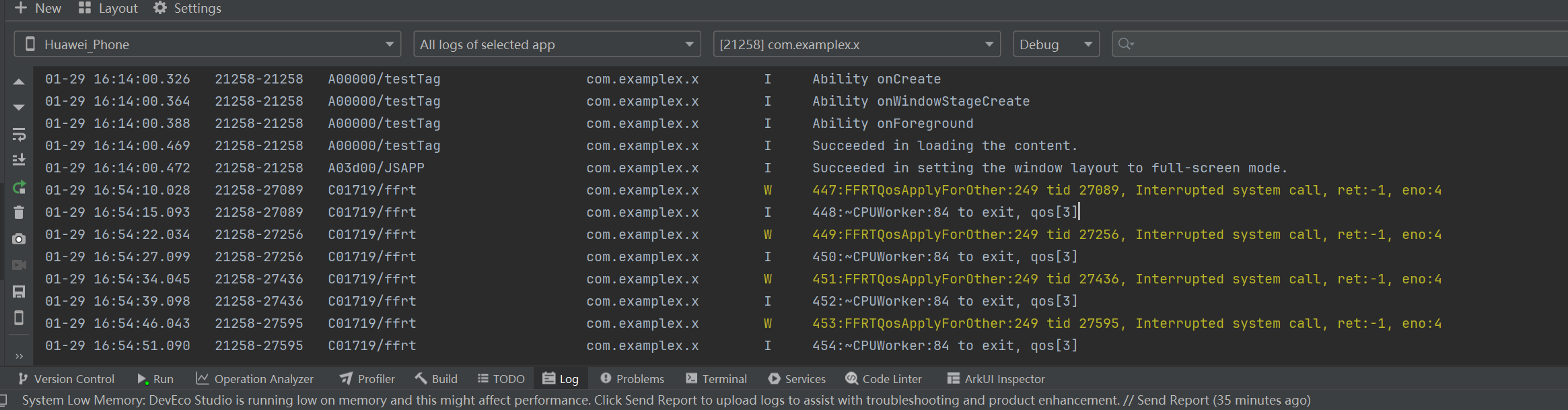Open the Services tab
This screenshot has width=1568, height=410.
tap(797, 379)
